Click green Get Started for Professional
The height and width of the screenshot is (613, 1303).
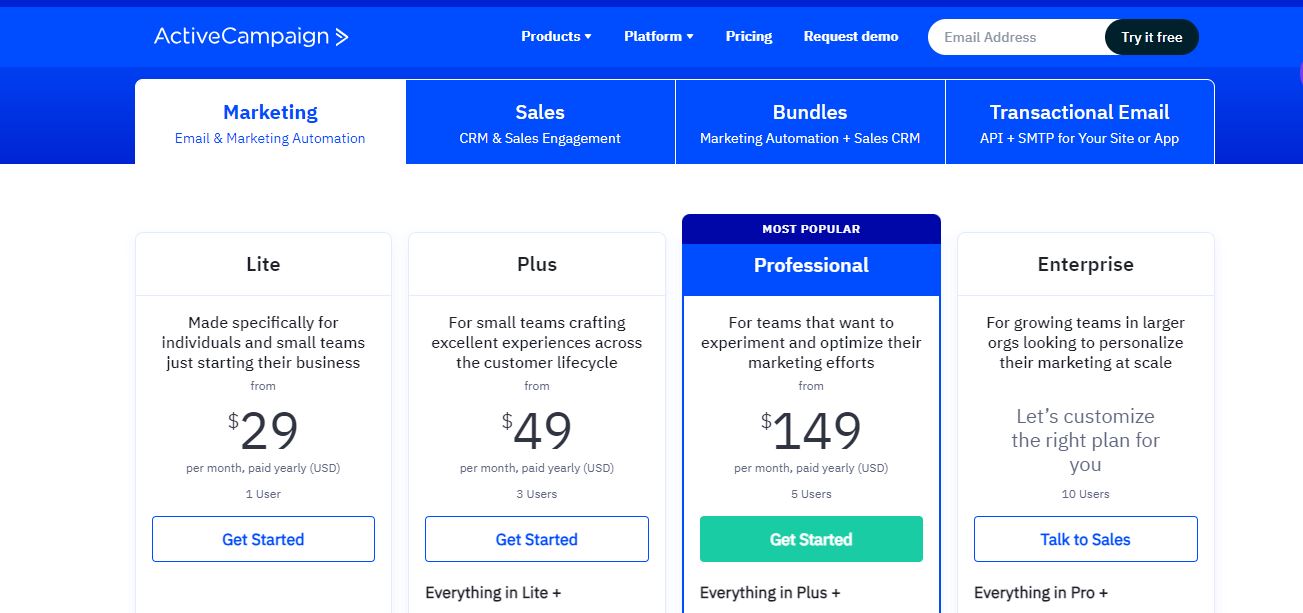811,539
